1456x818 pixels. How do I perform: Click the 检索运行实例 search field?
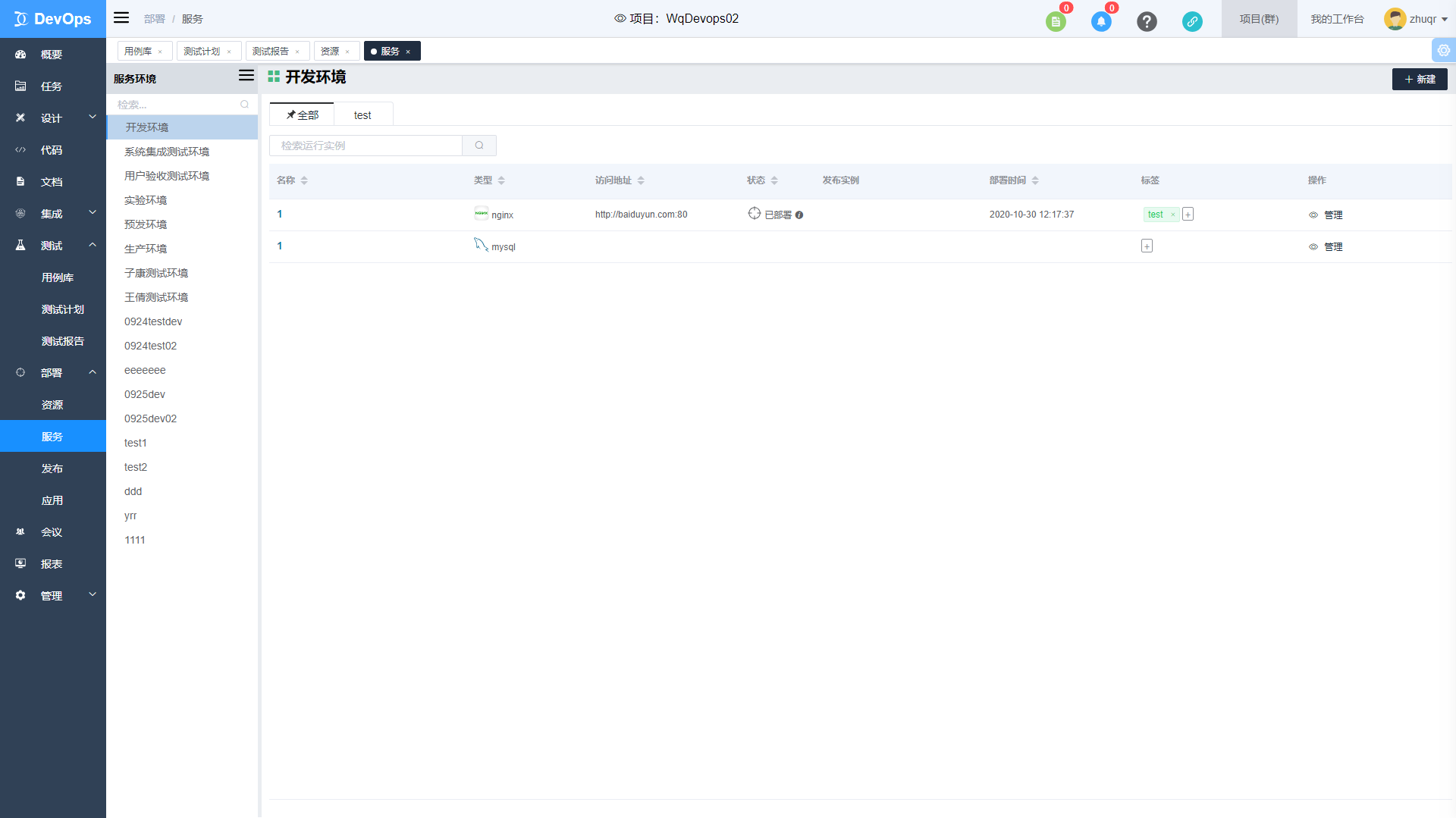[x=366, y=146]
